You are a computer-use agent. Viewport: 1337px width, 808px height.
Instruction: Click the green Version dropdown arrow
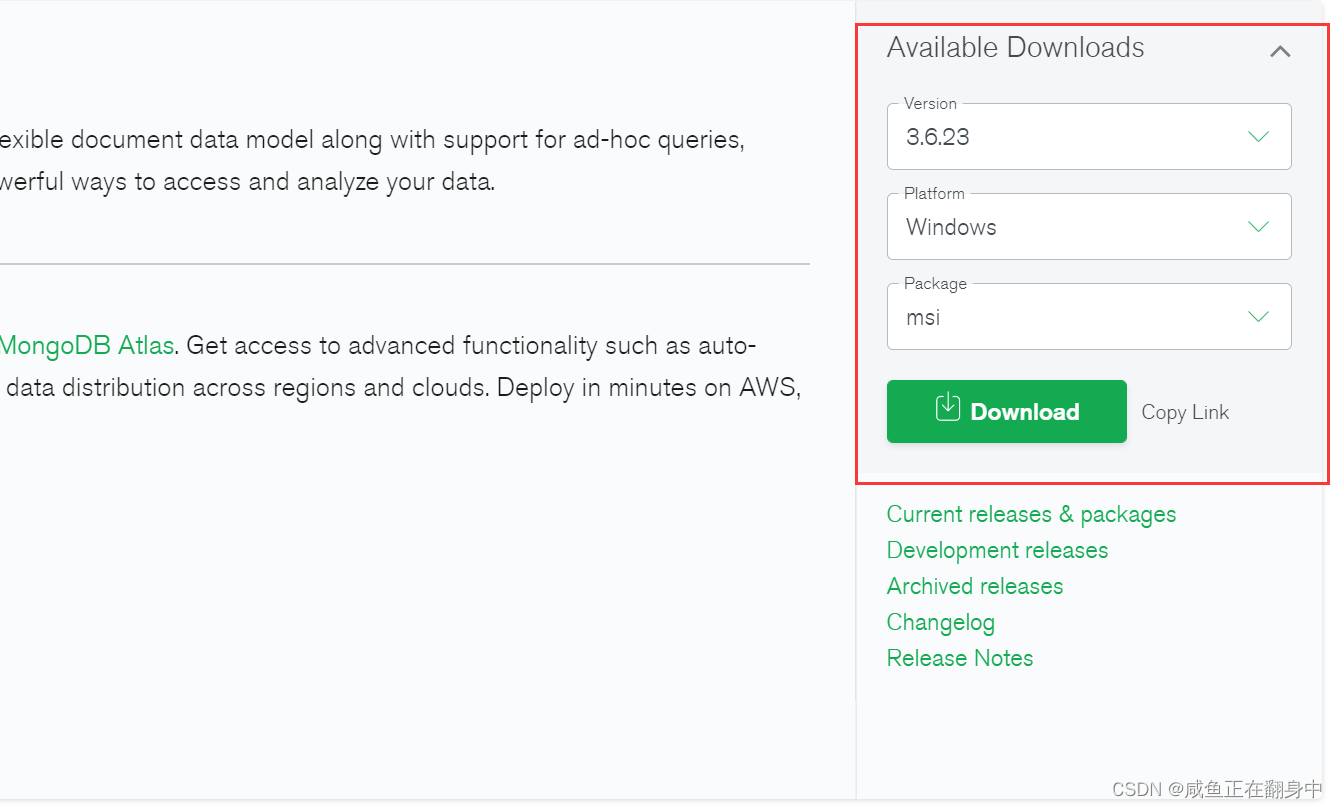pos(1258,136)
